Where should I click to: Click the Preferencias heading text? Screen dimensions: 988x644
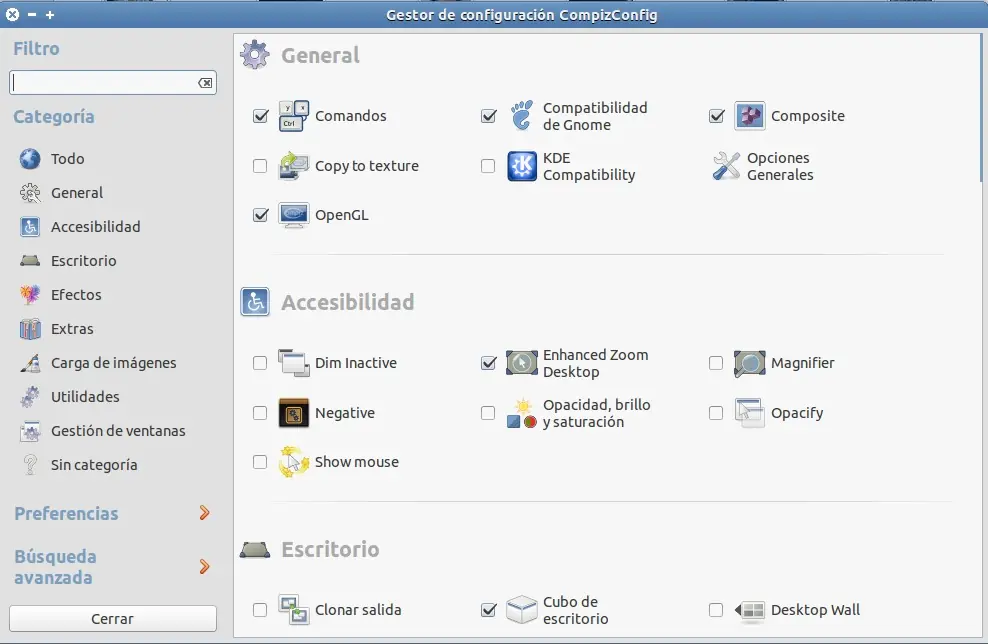[66, 514]
